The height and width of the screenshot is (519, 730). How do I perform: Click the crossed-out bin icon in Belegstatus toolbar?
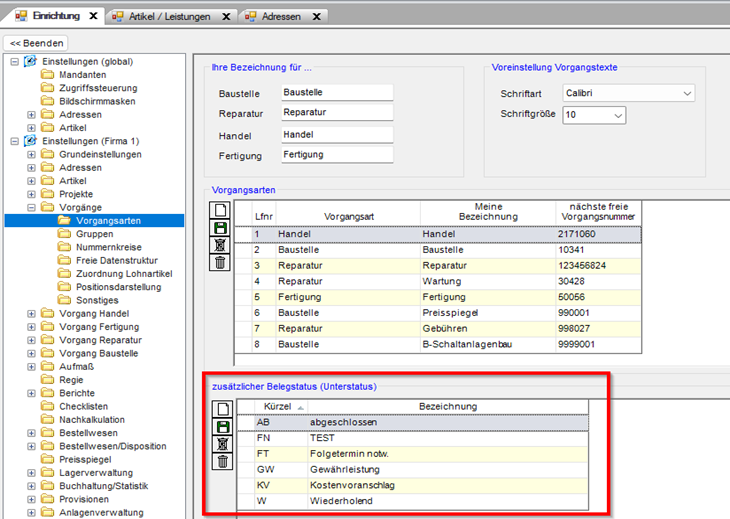221,443
